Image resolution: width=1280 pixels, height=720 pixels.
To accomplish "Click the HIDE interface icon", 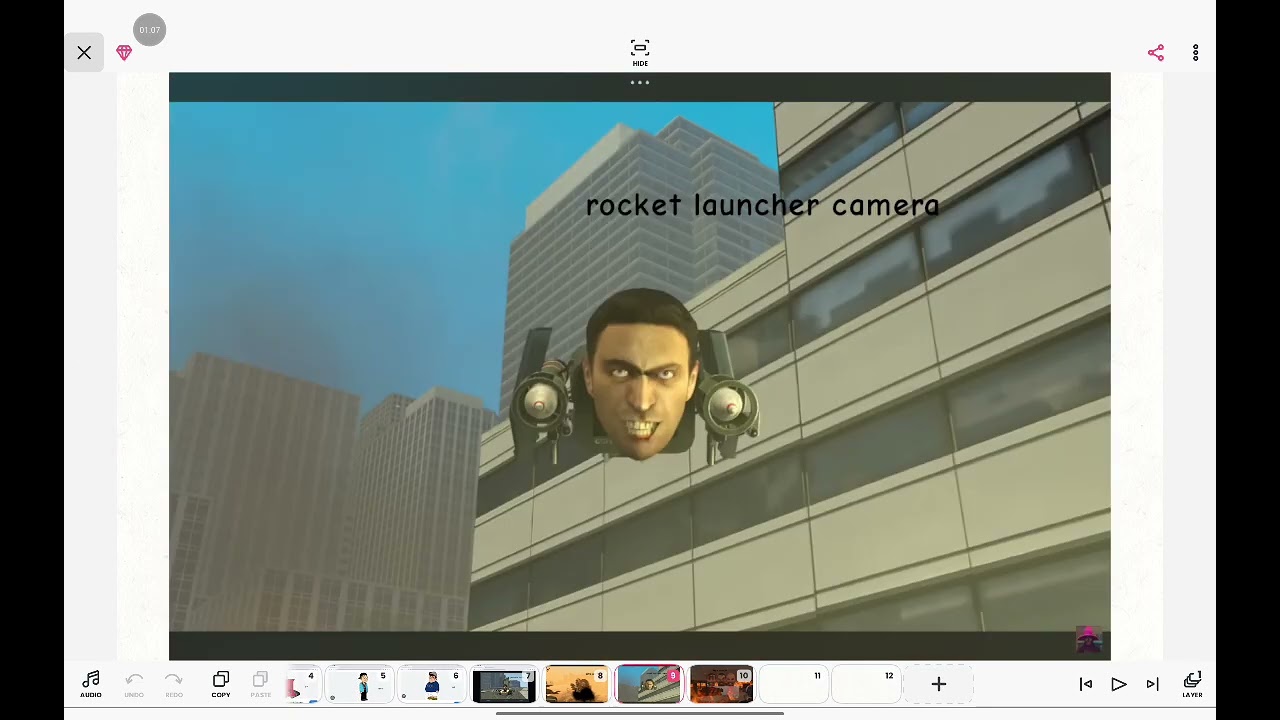I will [640, 53].
